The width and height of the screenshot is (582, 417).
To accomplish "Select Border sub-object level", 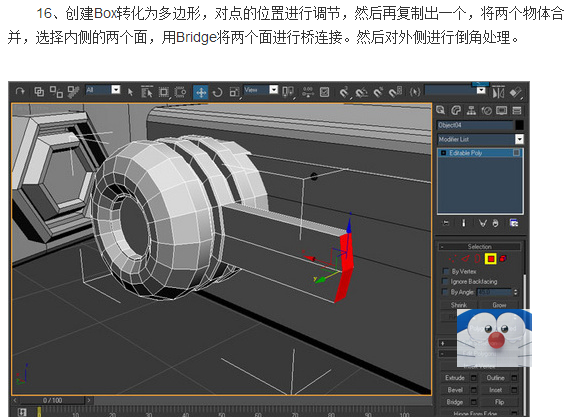I will (478, 258).
